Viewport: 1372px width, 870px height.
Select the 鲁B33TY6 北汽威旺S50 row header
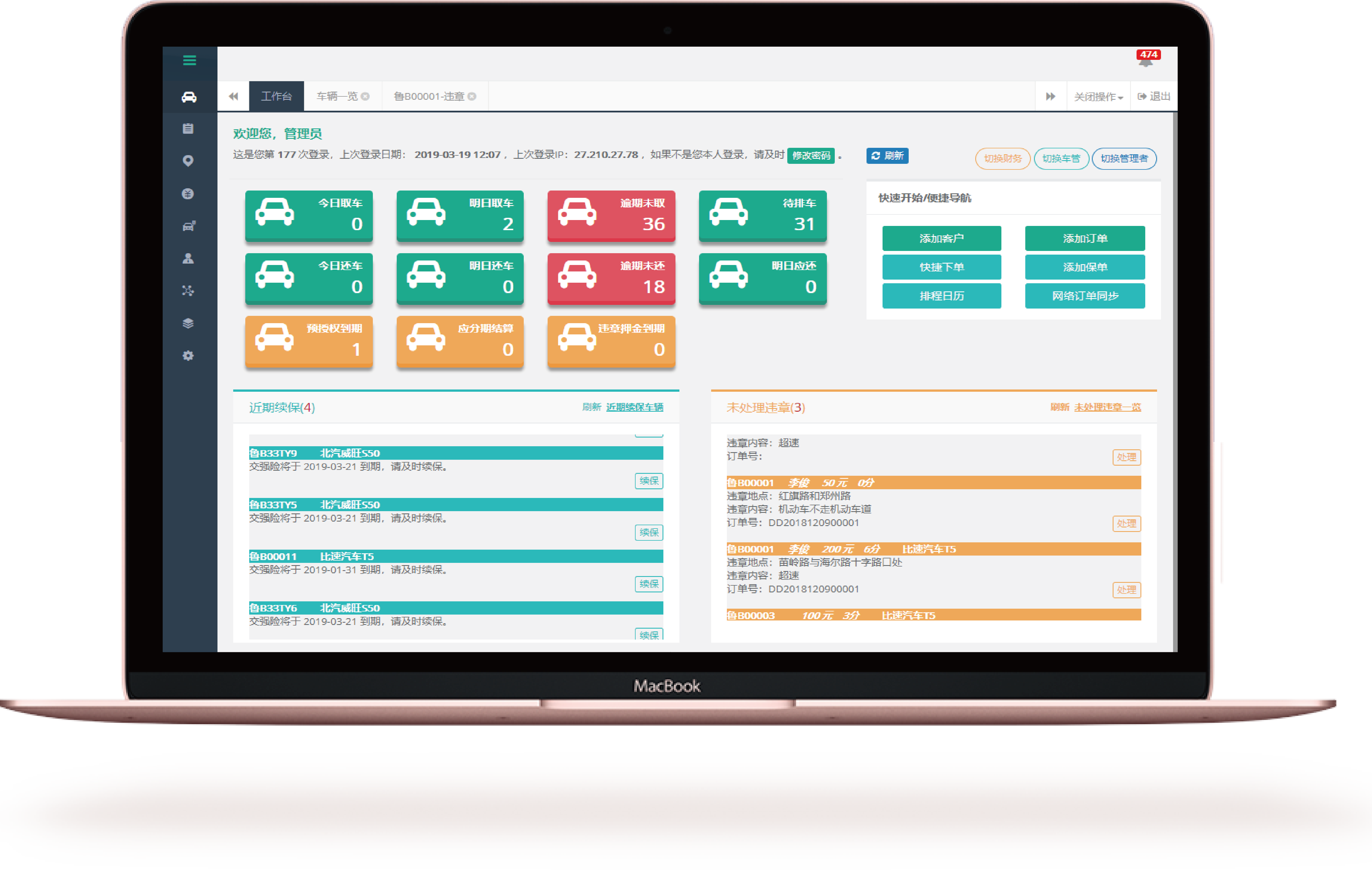pyautogui.click(x=456, y=608)
